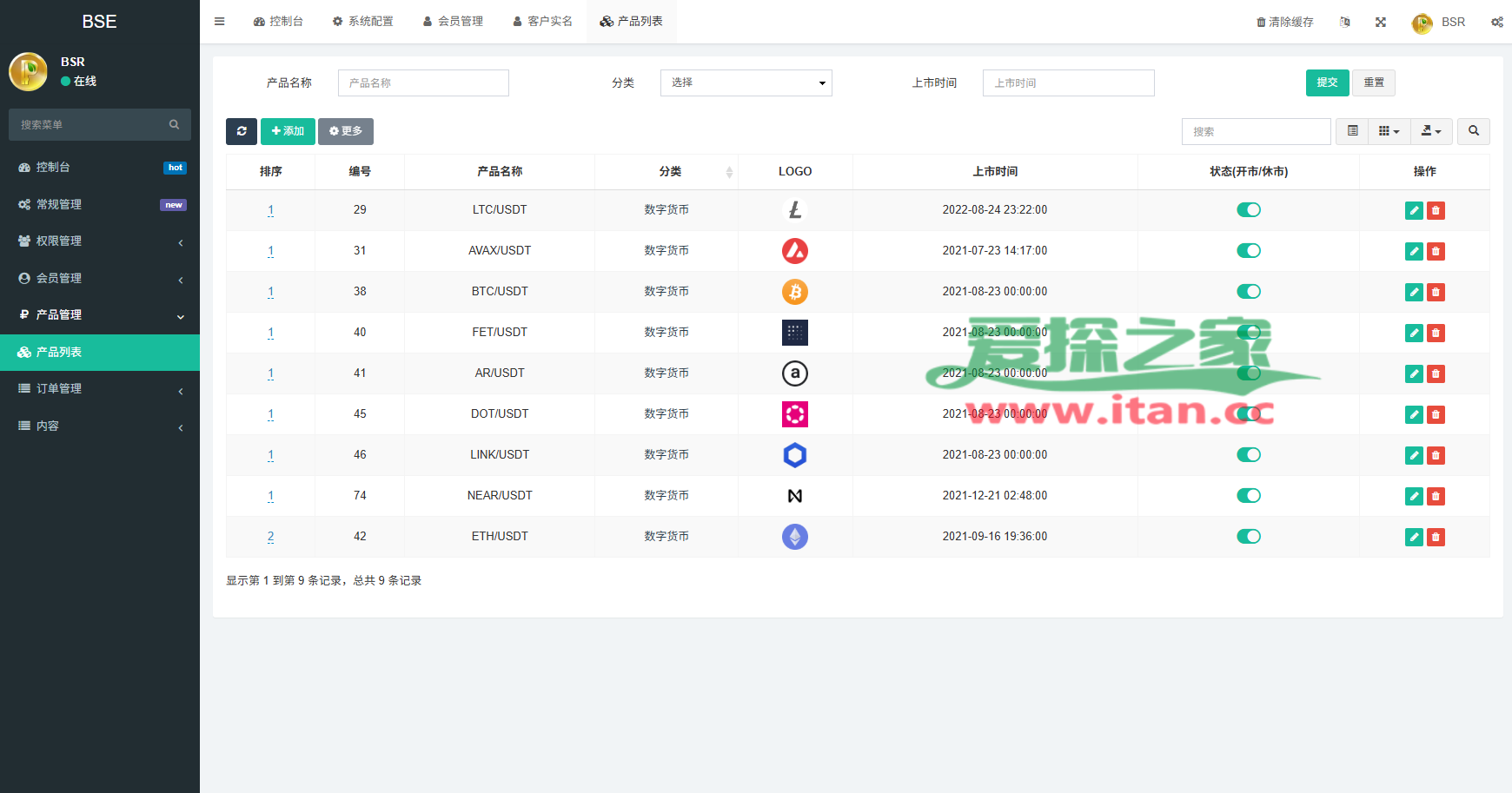1512x793 pixels.
Task: Switch to the 系统配置 tab
Action: (x=363, y=22)
